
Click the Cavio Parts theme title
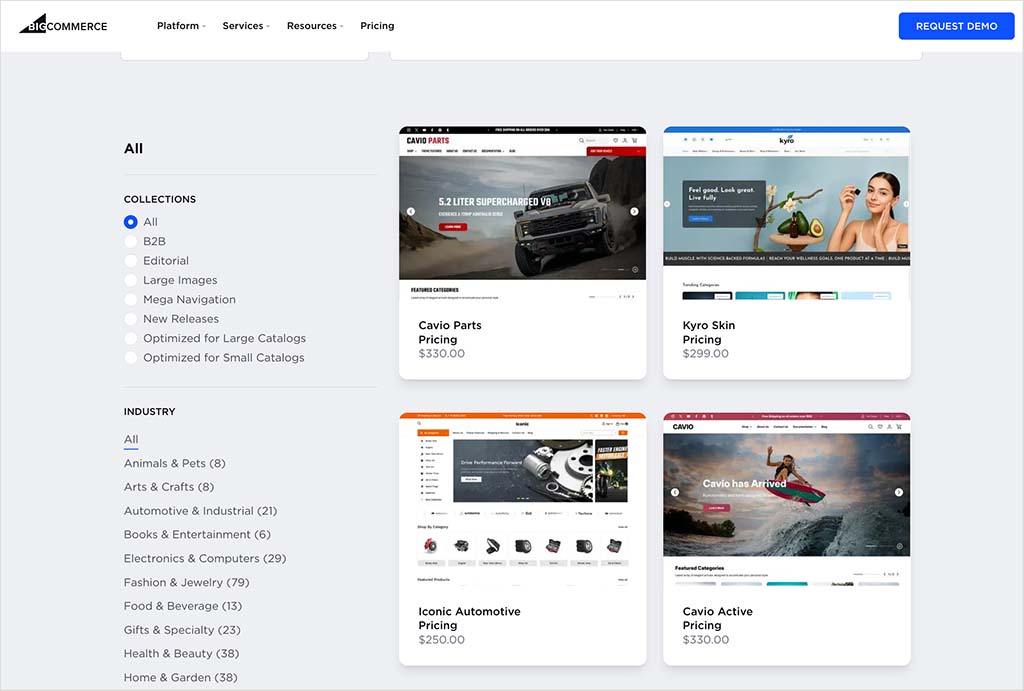point(450,325)
